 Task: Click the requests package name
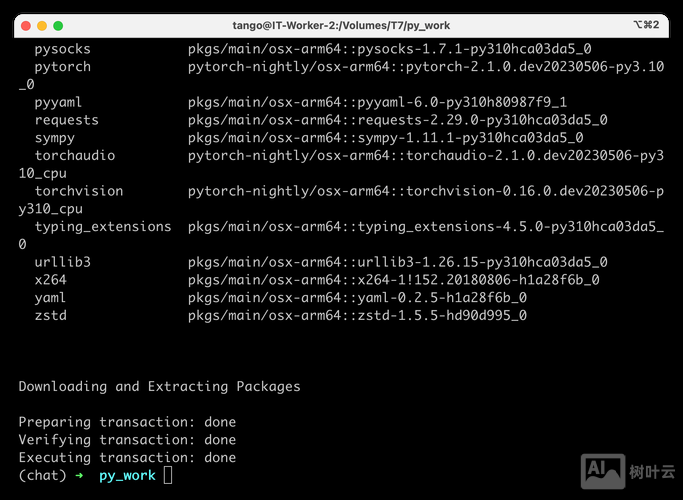pyautogui.click(x=66, y=120)
